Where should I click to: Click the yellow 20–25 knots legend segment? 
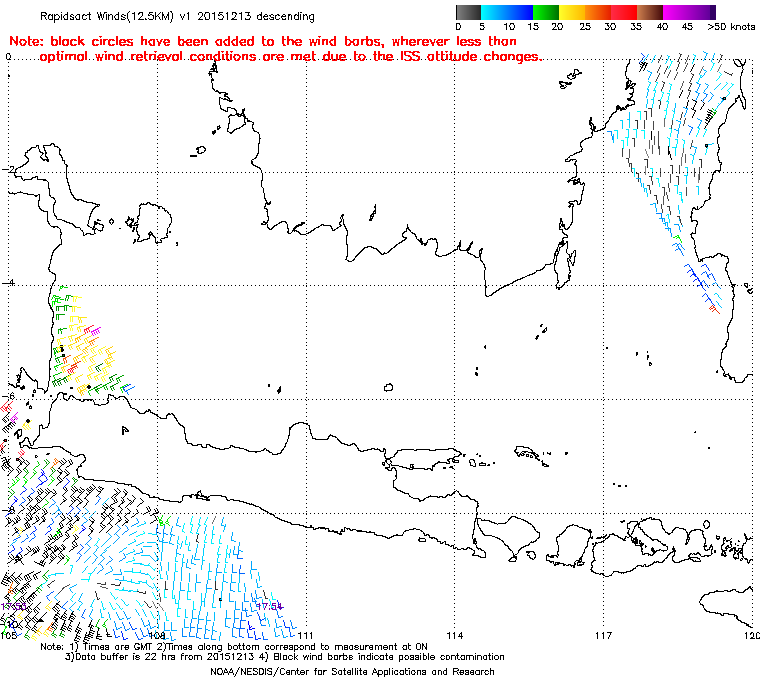coord(572,13)
